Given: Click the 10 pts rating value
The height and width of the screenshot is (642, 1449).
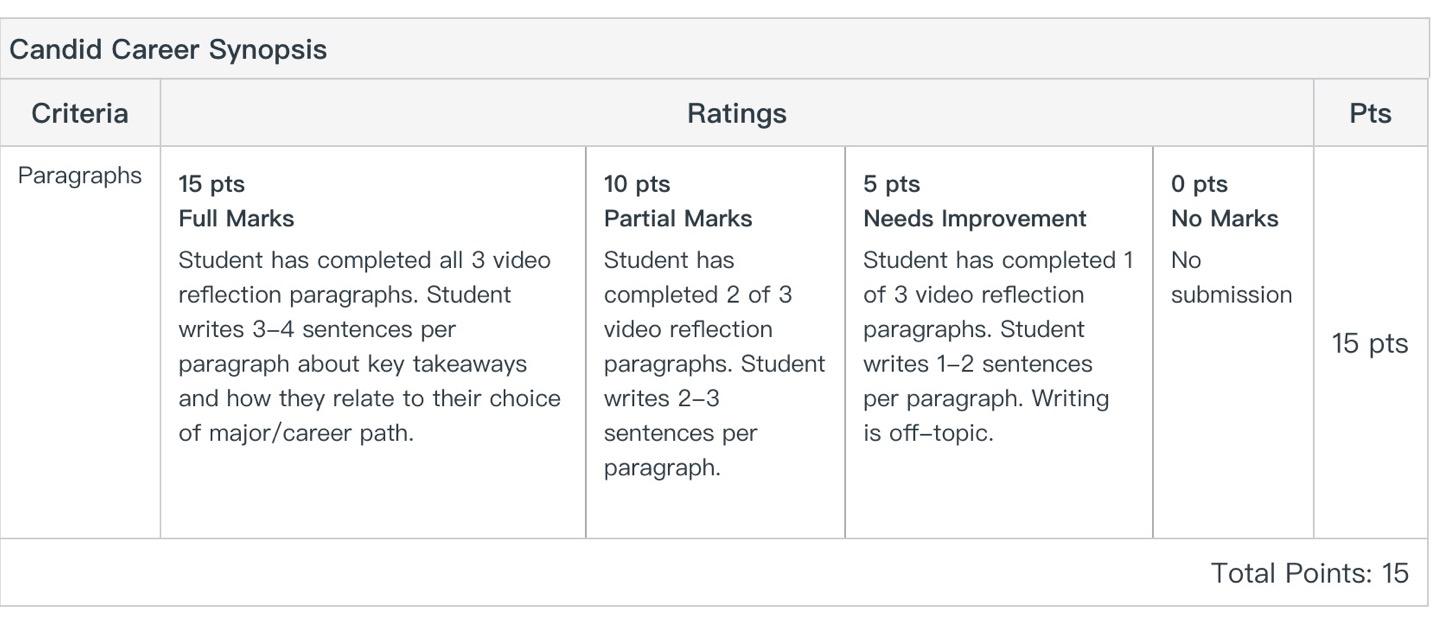Looking at the screenshot, I should point(637,184).
